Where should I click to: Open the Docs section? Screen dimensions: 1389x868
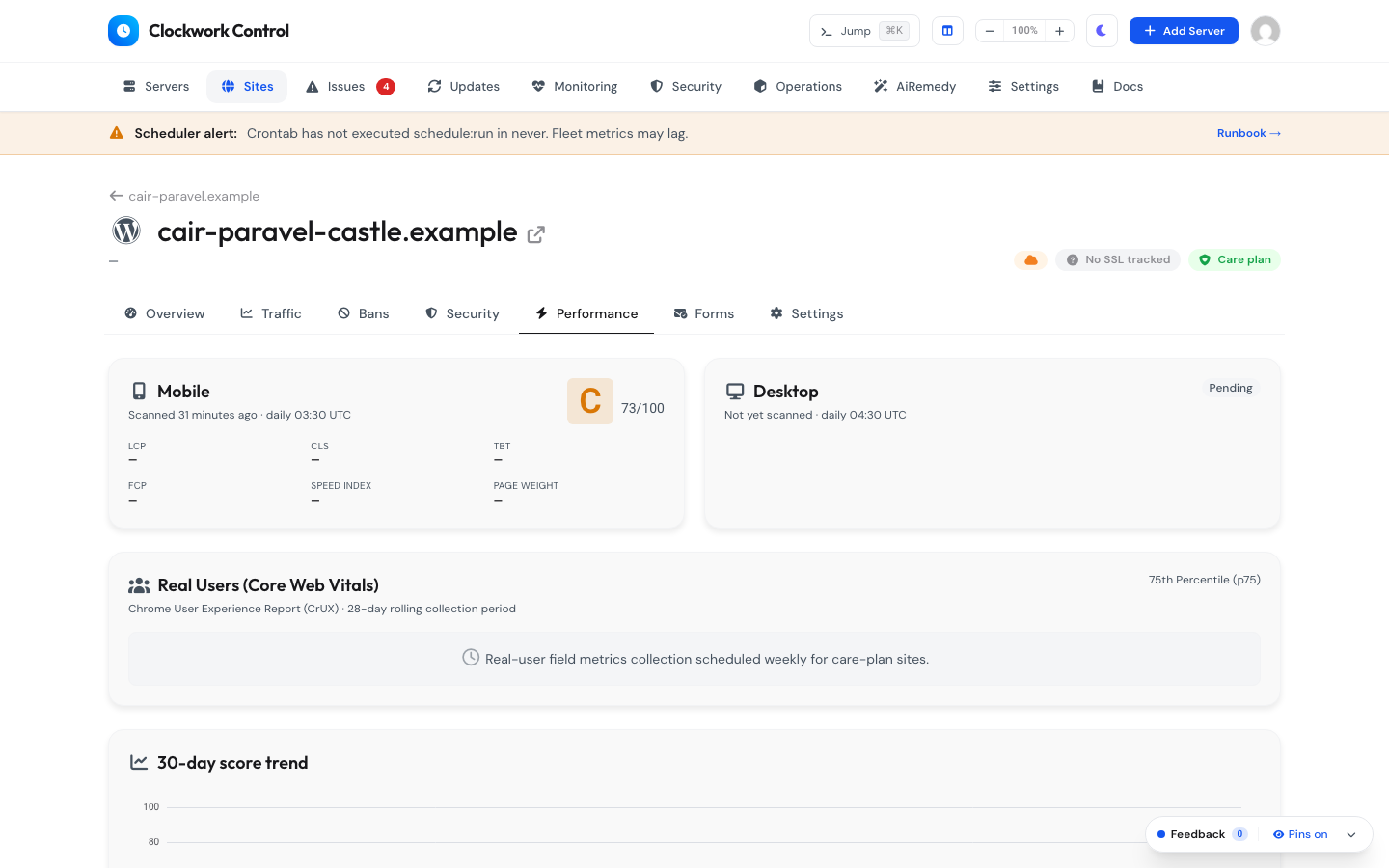1117,87
